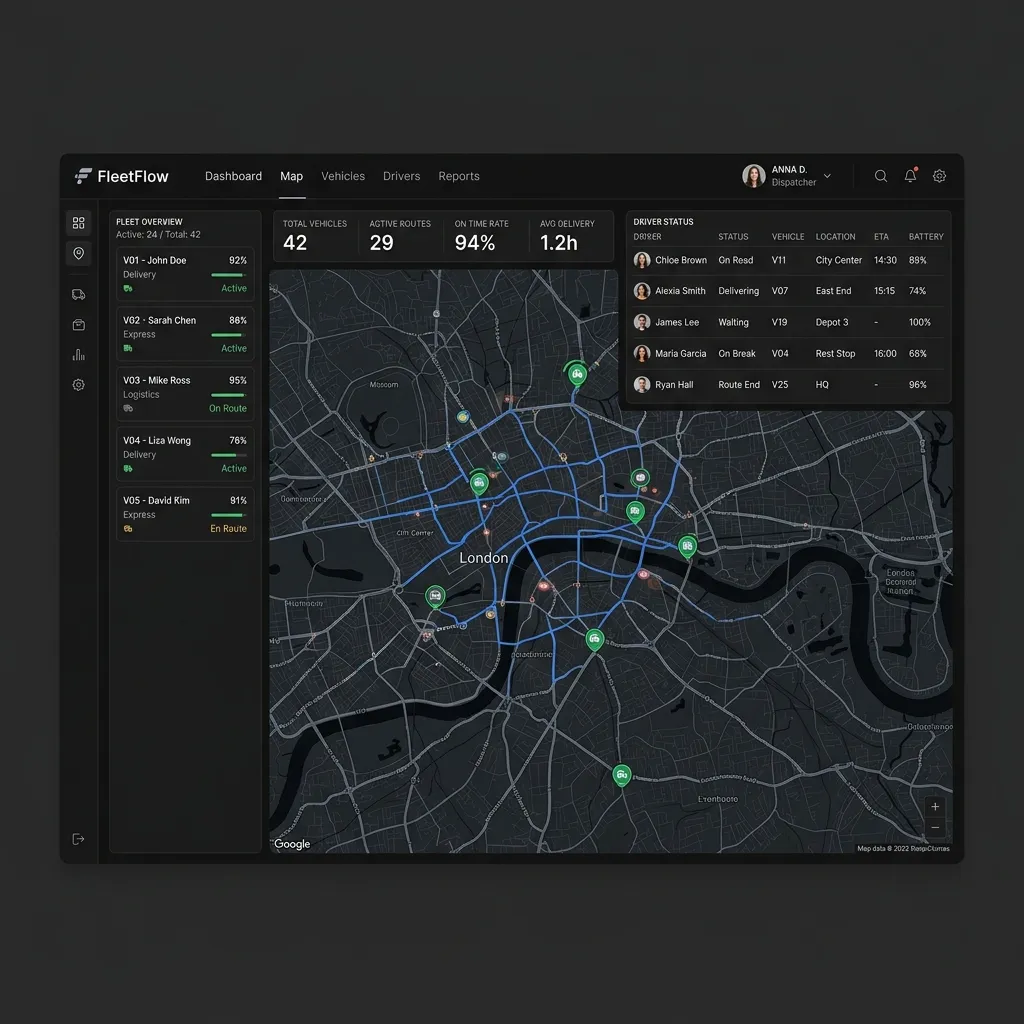Viewport: 1024px width, 1024px height.
Task: Select Alexia Smith driver name
Action: (680, 291)
